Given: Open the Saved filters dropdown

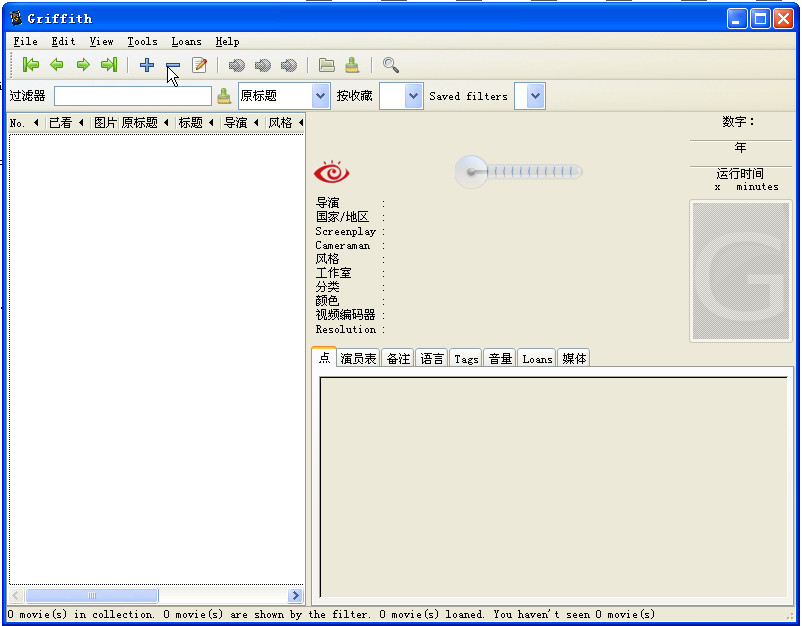Looking at the screenshot, I should (530, 96).
